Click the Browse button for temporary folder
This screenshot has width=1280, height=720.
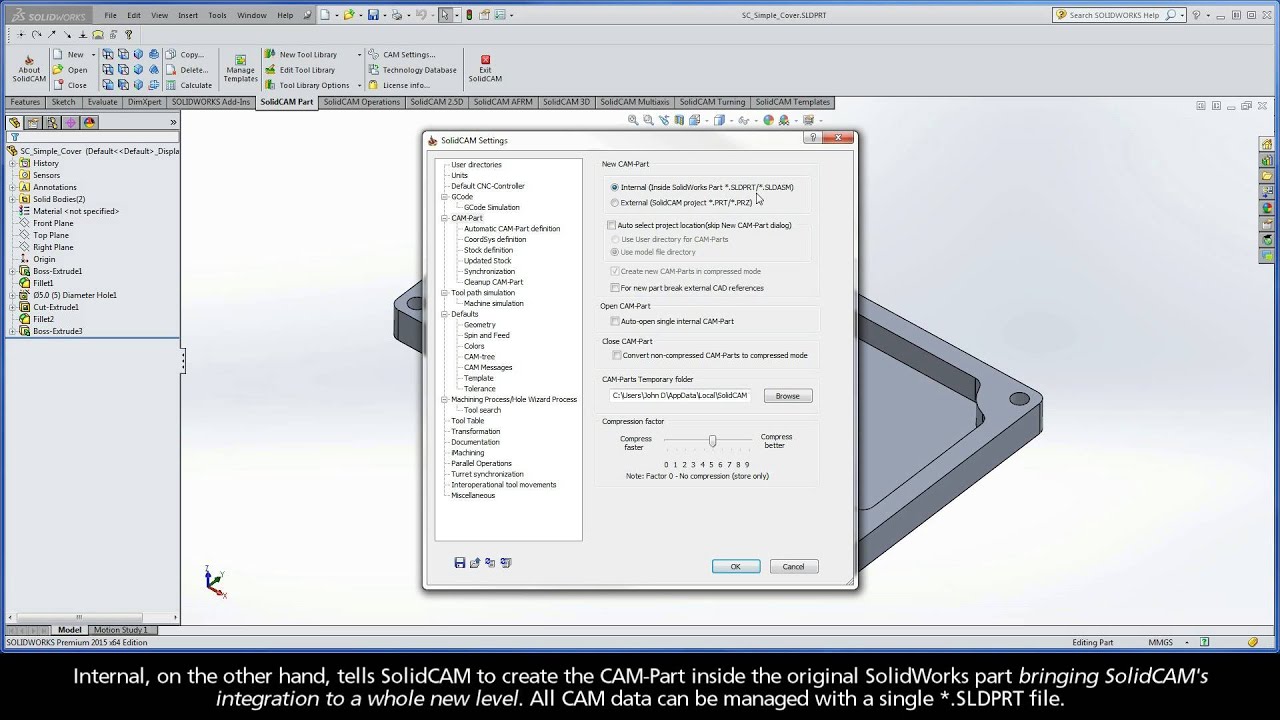pos(788,396)
